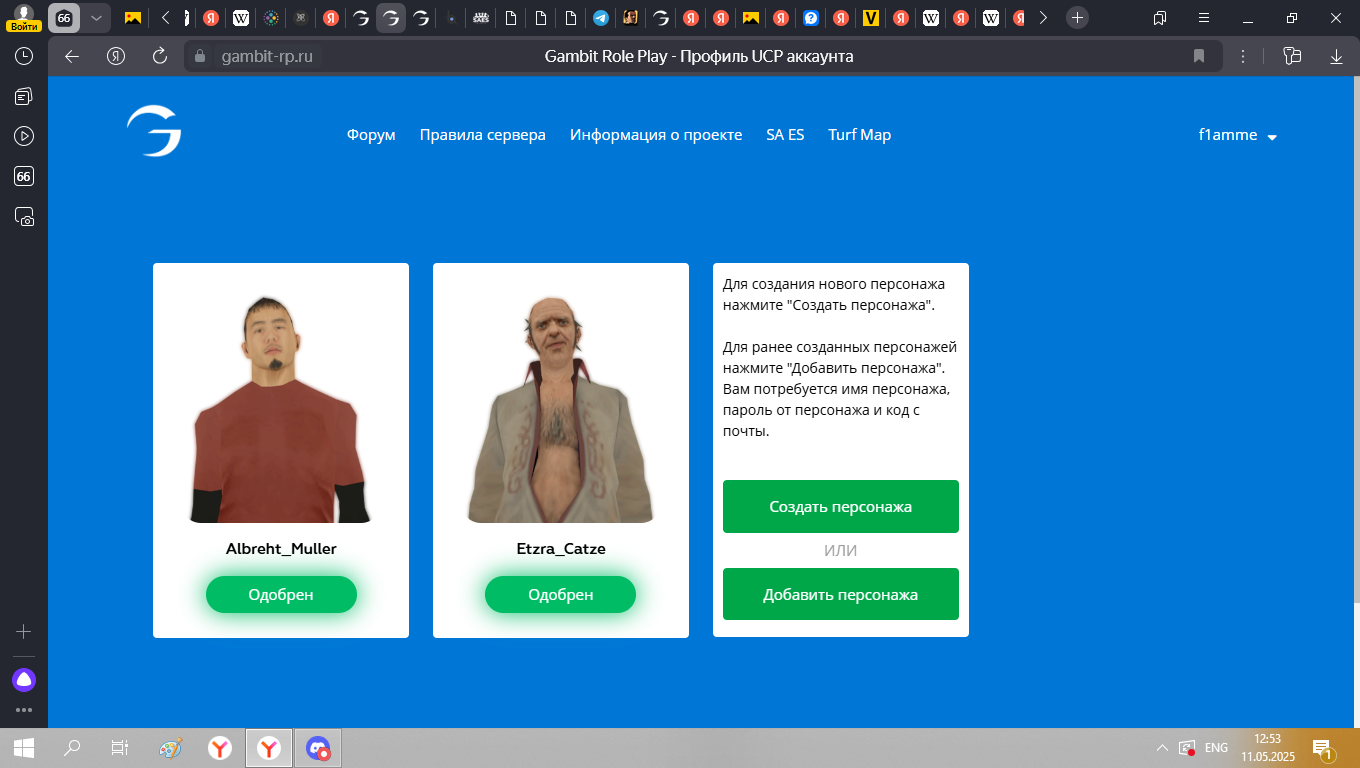Click Создать персонажа button
The width and height of the screenshot is (1360, 768).
click(x=841, y=506)
